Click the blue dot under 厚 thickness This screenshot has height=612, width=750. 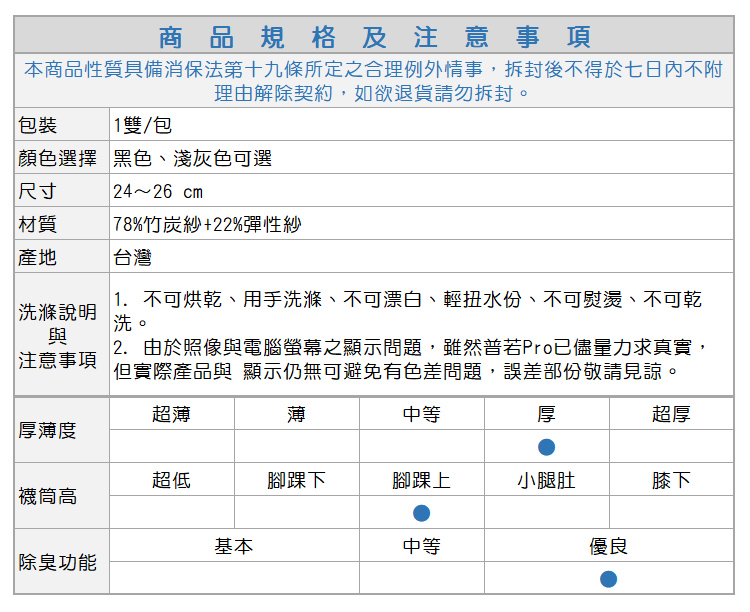pos(546,447)
